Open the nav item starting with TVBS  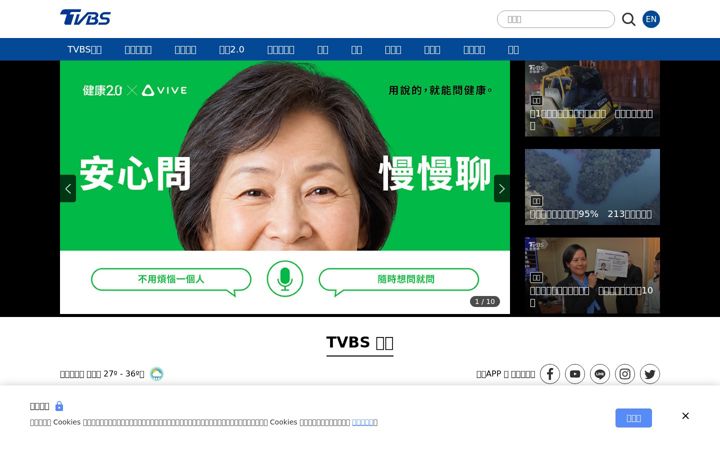[x=84, y=50]
